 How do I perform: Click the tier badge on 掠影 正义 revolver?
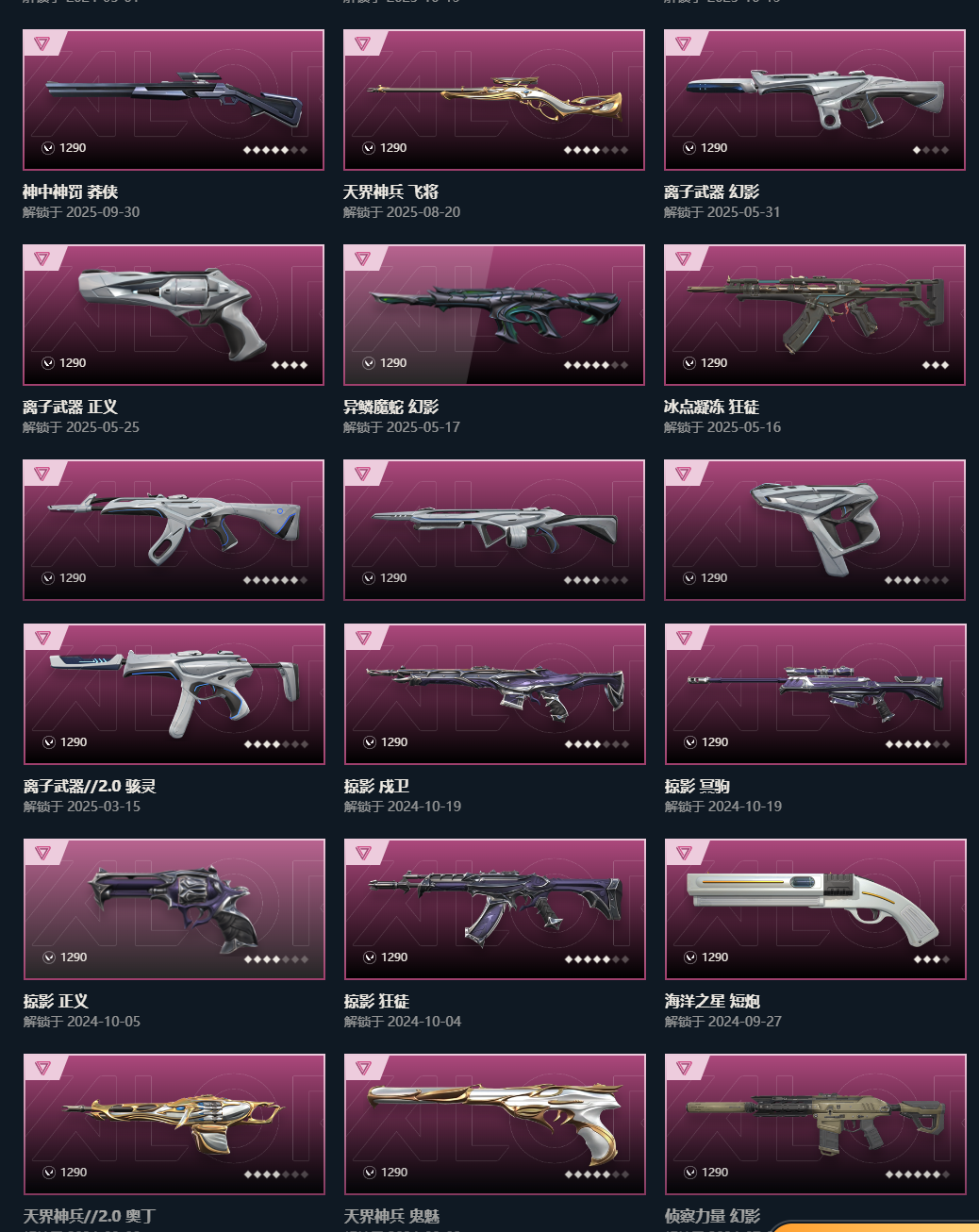click(43, 853)
